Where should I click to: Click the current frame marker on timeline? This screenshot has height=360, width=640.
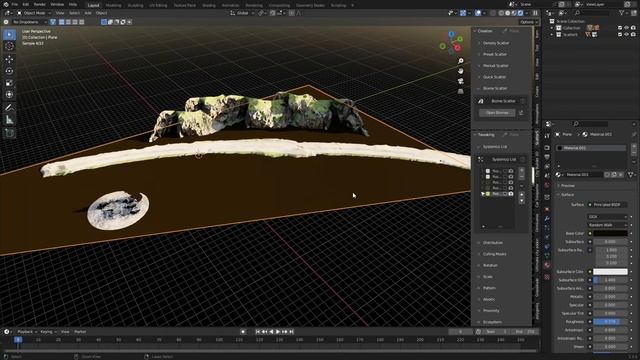click(x=18, y=340)
